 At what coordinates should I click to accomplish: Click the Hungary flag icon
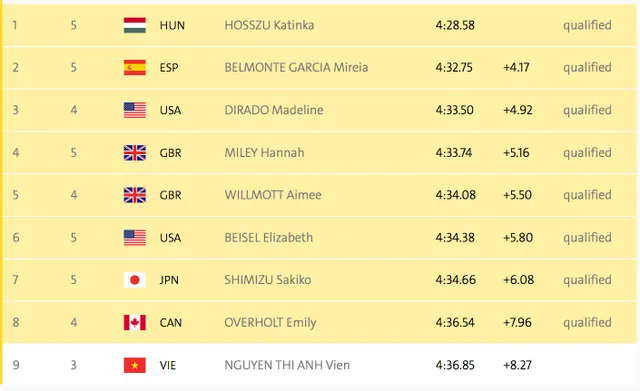point(135,25)
